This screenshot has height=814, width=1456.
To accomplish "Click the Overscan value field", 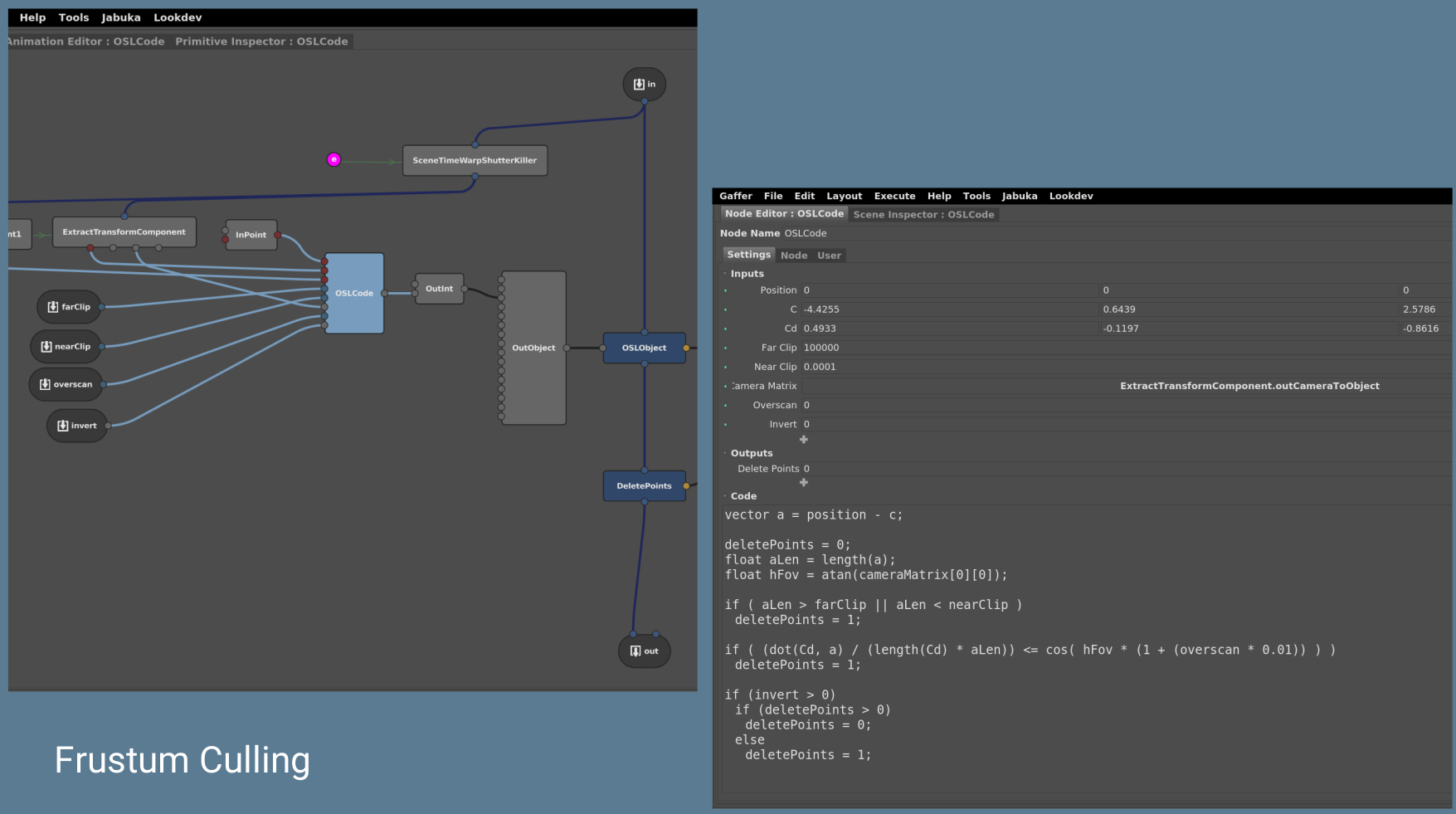I will [x=1126, y=405].
